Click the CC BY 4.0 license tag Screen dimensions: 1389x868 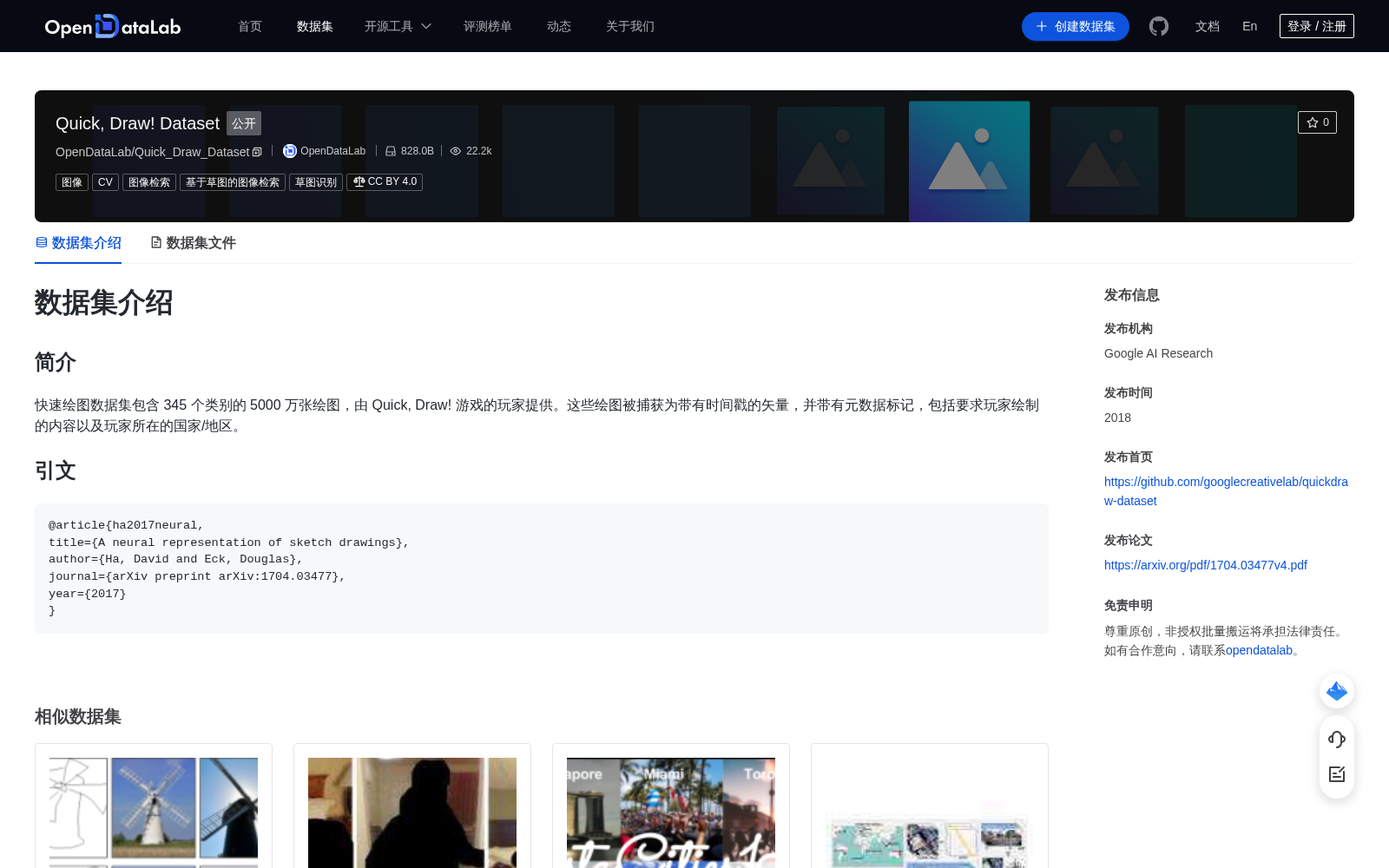[385, 182]
